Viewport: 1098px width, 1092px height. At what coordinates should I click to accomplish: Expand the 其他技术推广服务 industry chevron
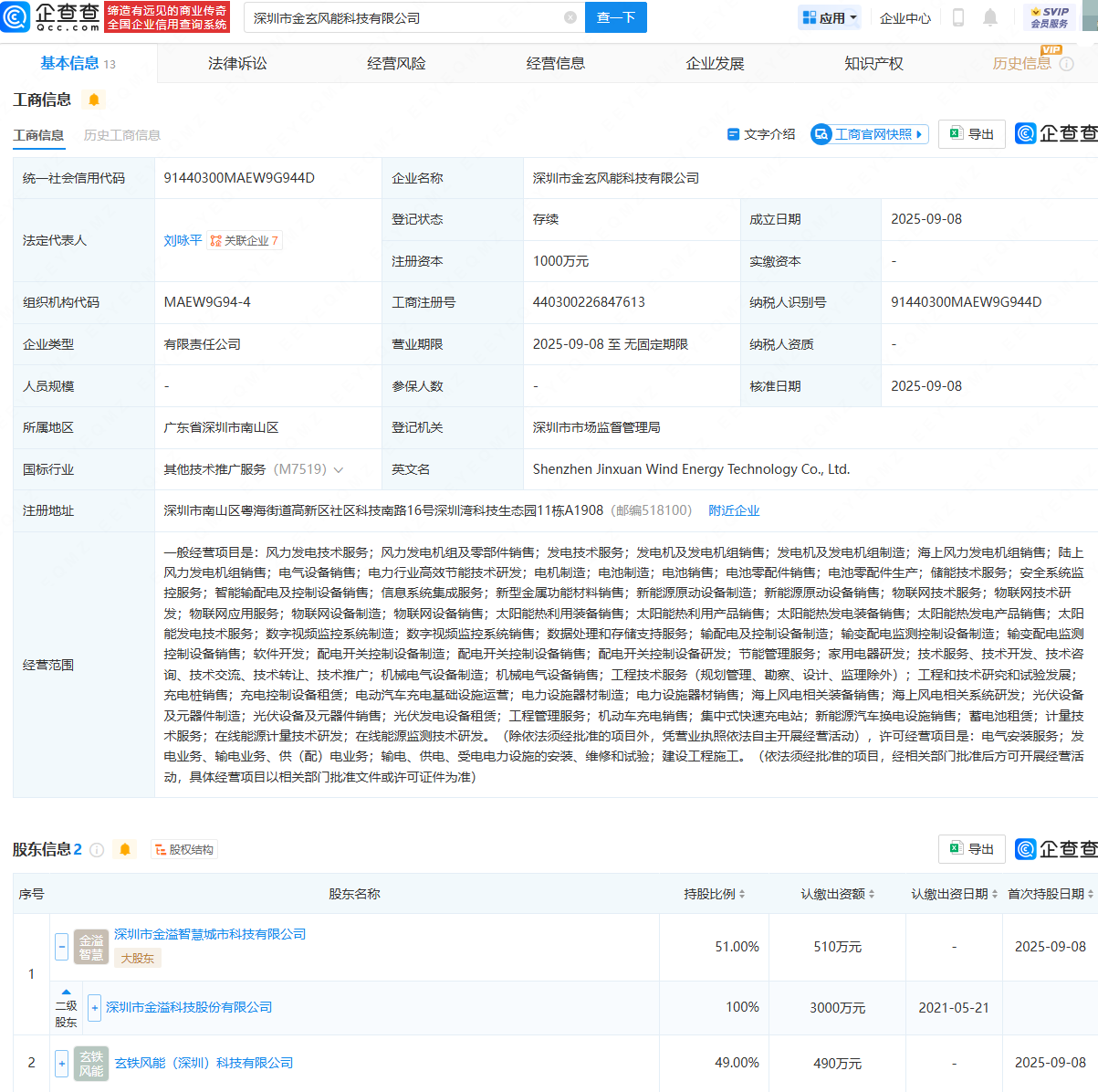click(339, 470)
